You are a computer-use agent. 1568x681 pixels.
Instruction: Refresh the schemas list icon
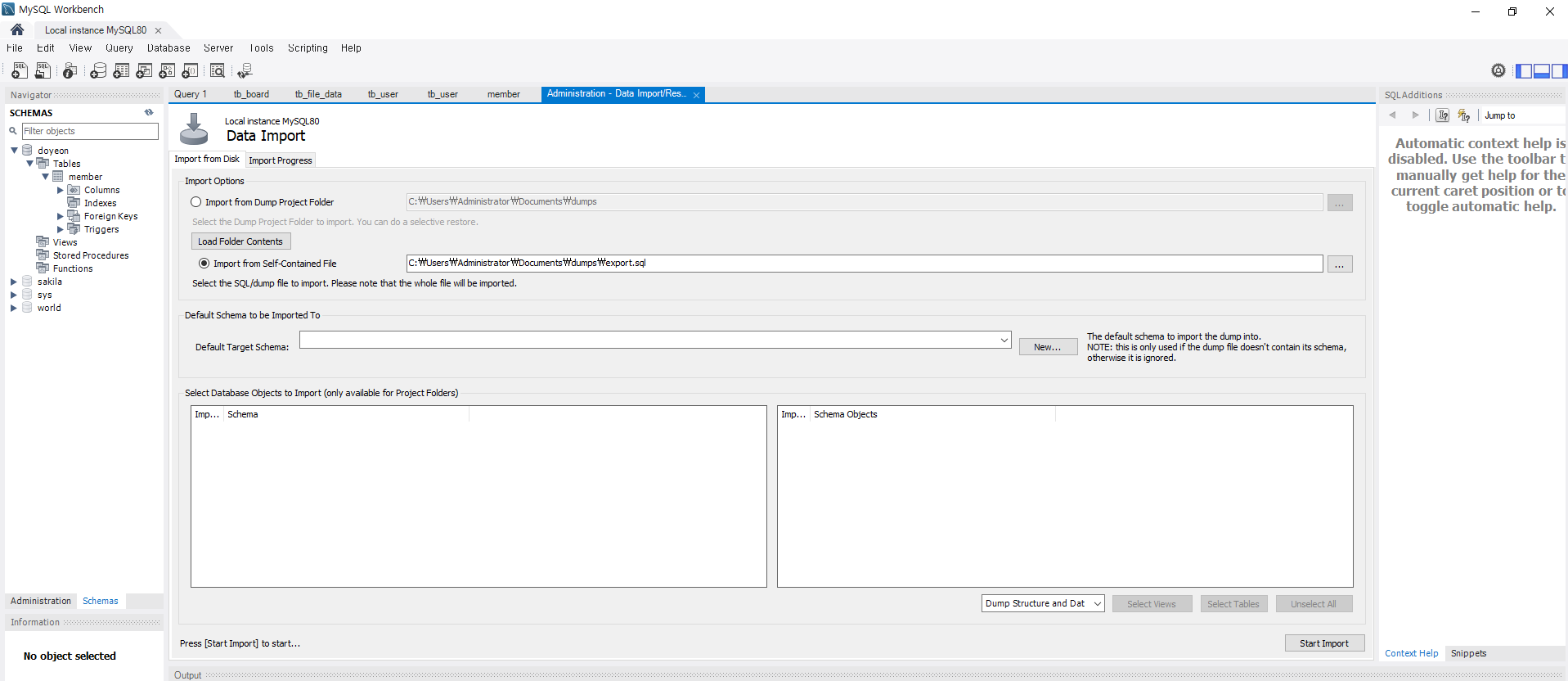pyautogui.click(x=149, y=113)
